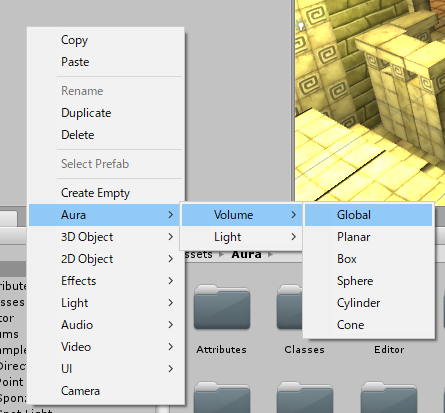Open the Attributes folder icon

(x=222, y=307)
